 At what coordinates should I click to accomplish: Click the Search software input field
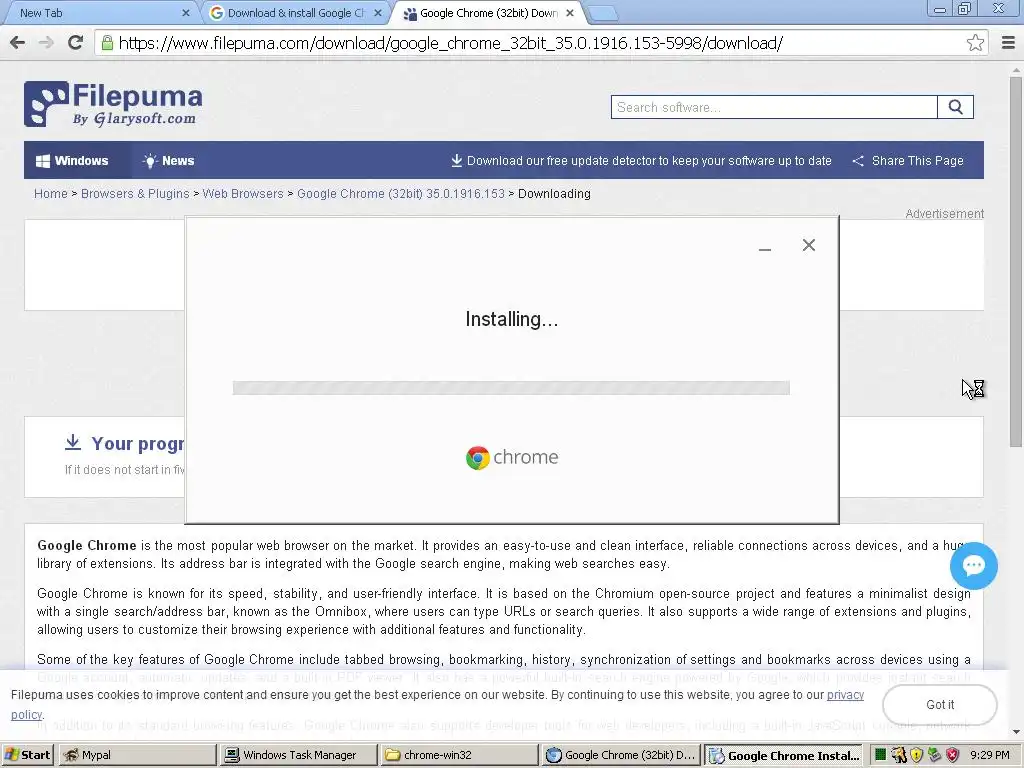[774, 107]
